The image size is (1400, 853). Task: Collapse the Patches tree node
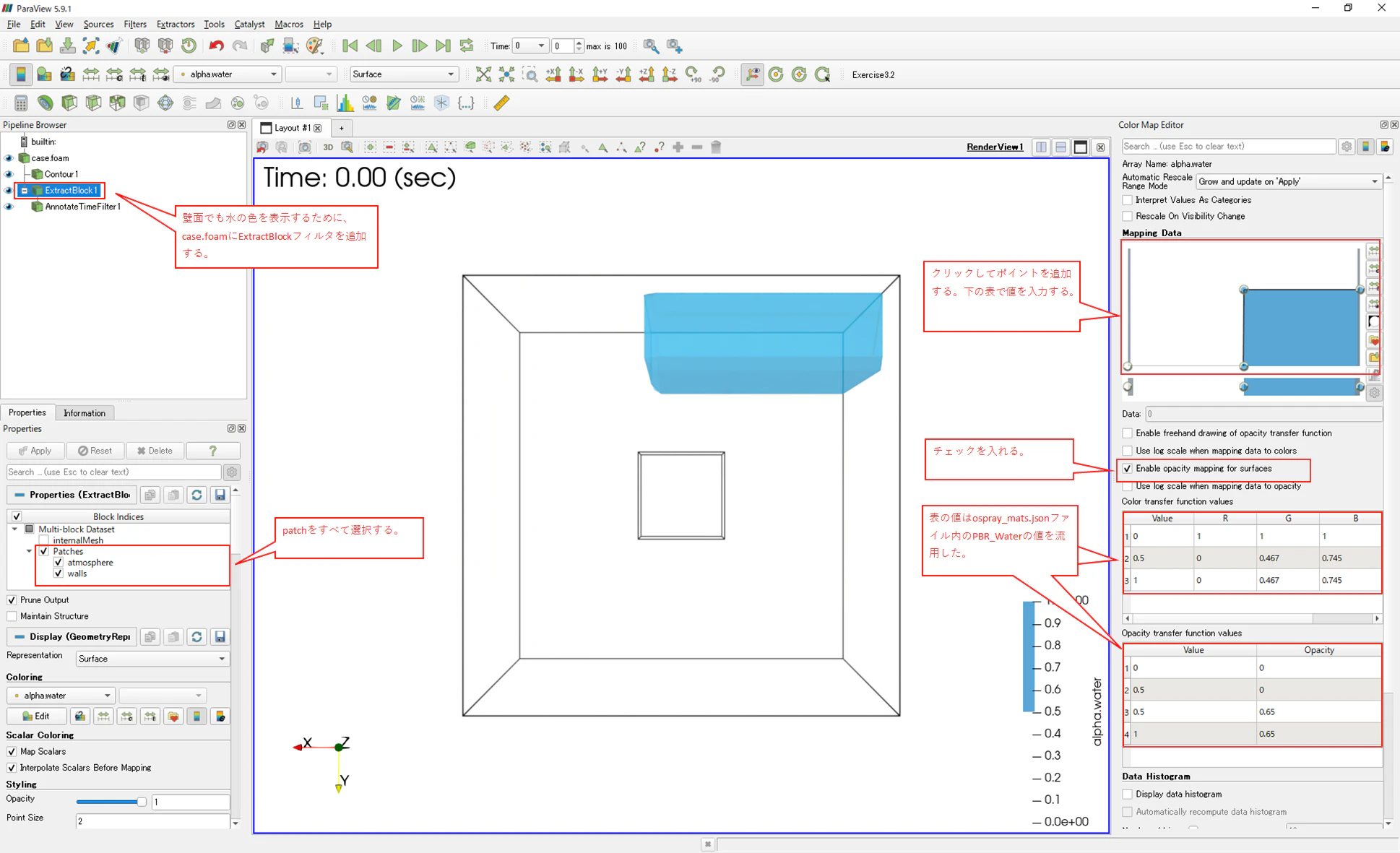tap(30, 551)
